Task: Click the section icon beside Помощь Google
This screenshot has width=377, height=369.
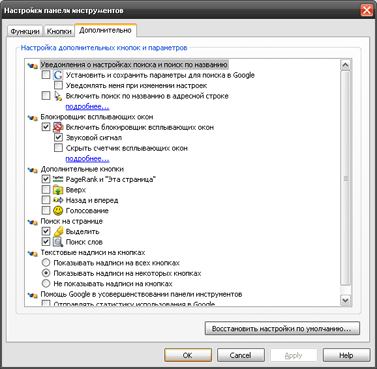Action: click(32, 295)
